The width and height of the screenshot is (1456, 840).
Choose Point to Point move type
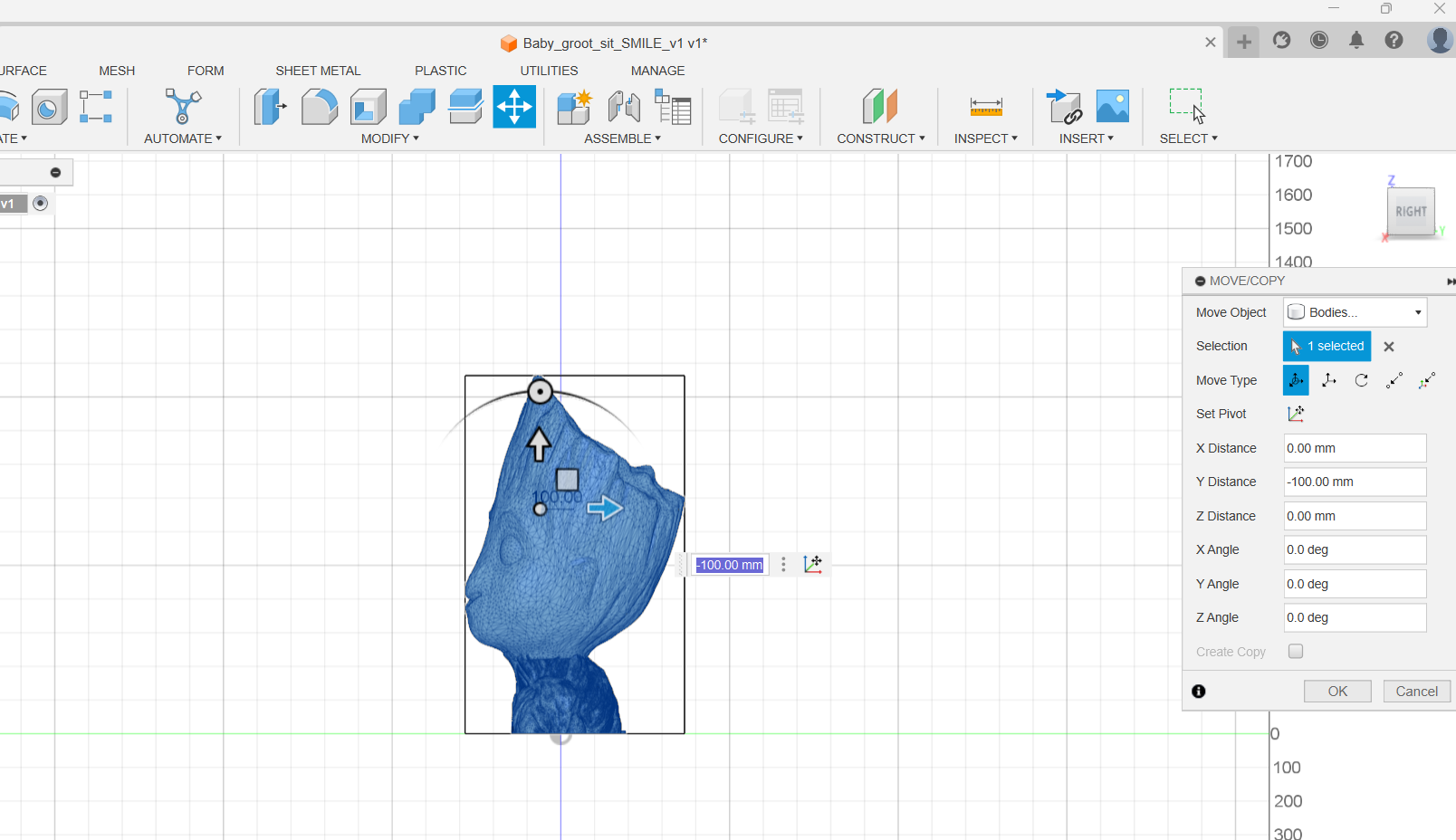[x=1394, y=380]
